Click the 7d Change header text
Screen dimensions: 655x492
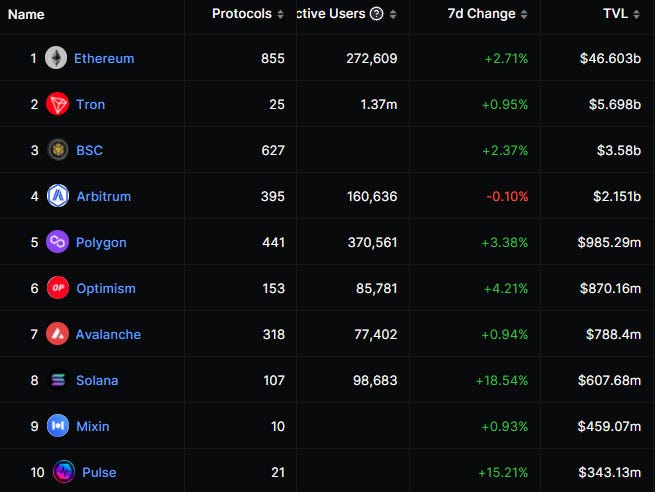tap(481, 13)
